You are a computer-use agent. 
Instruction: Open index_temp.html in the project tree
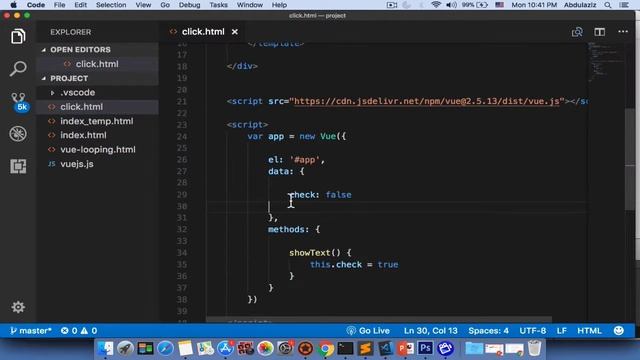(x=97, y=121)
